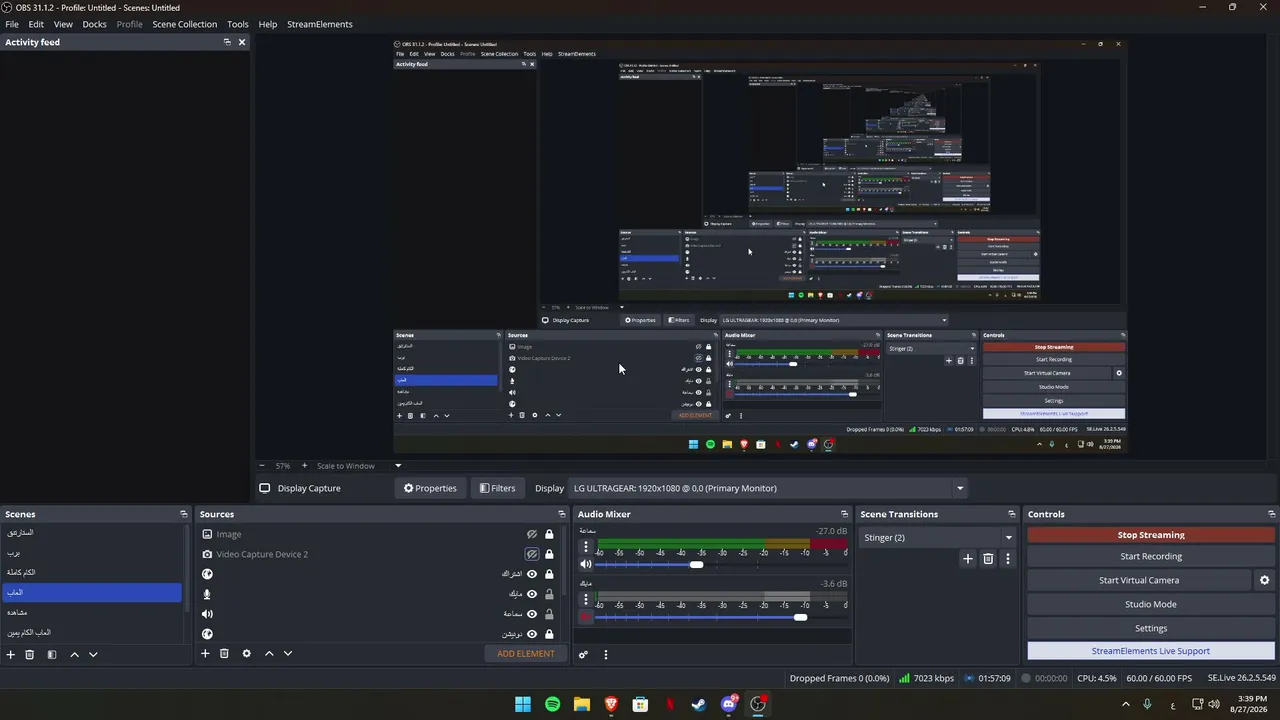
Task: Pop out the Audio Mixer dock icon
Action: (x=844, y=514)
